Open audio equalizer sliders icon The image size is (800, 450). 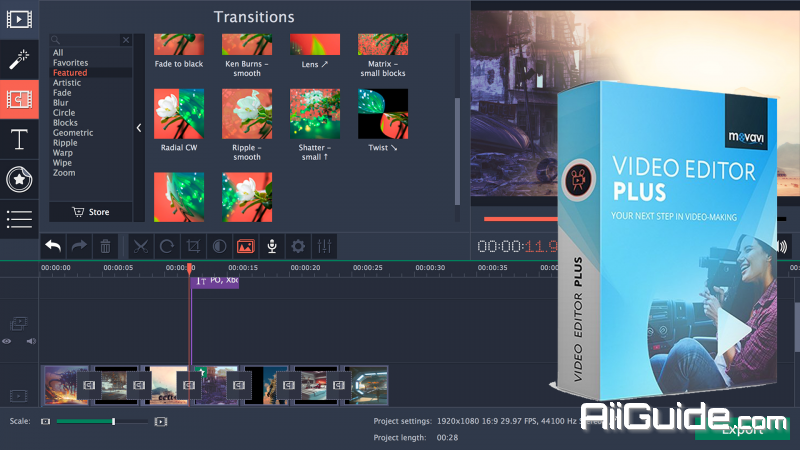coord(324,246)
